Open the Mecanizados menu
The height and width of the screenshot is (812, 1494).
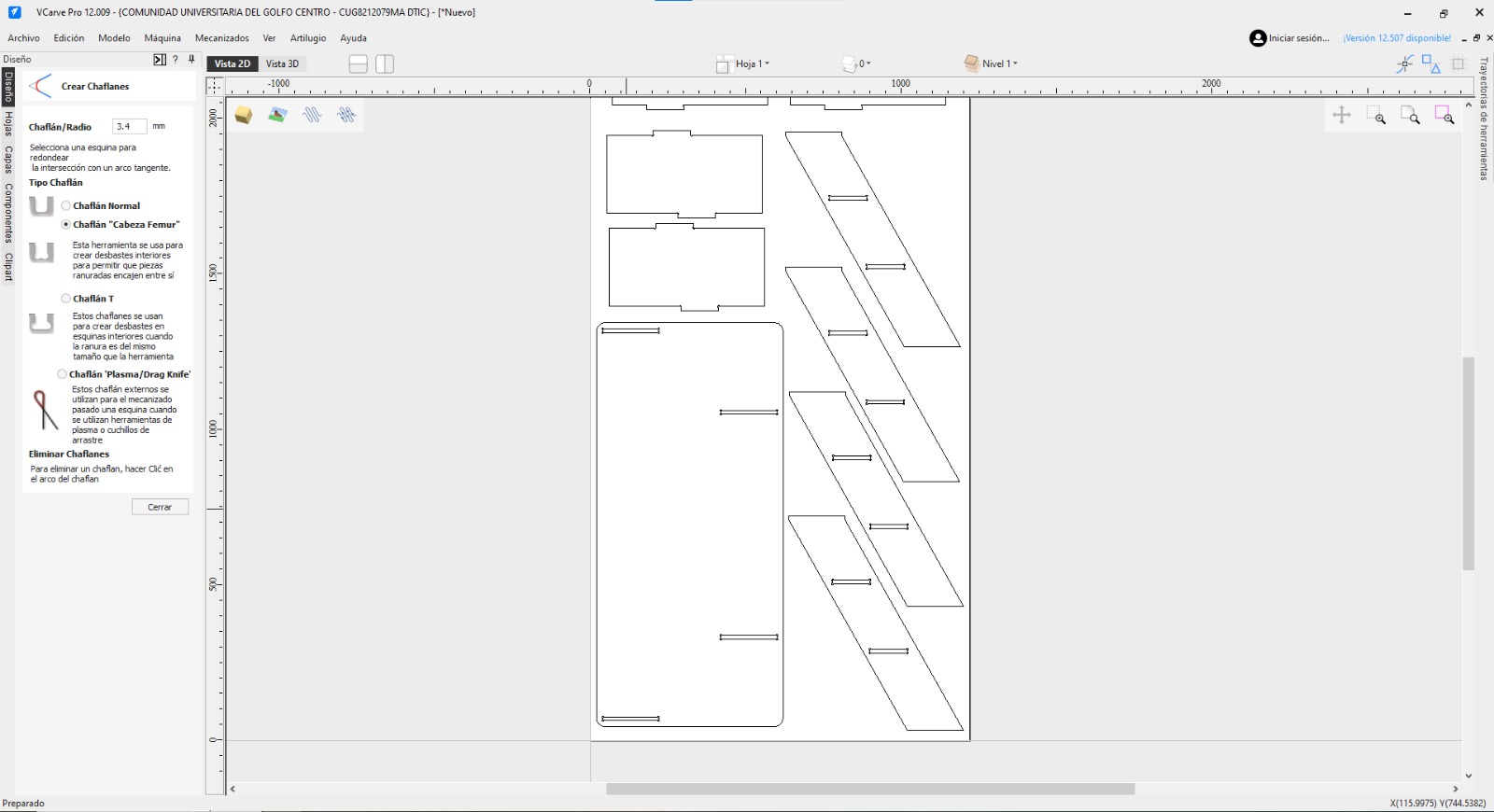pos(222,38)
